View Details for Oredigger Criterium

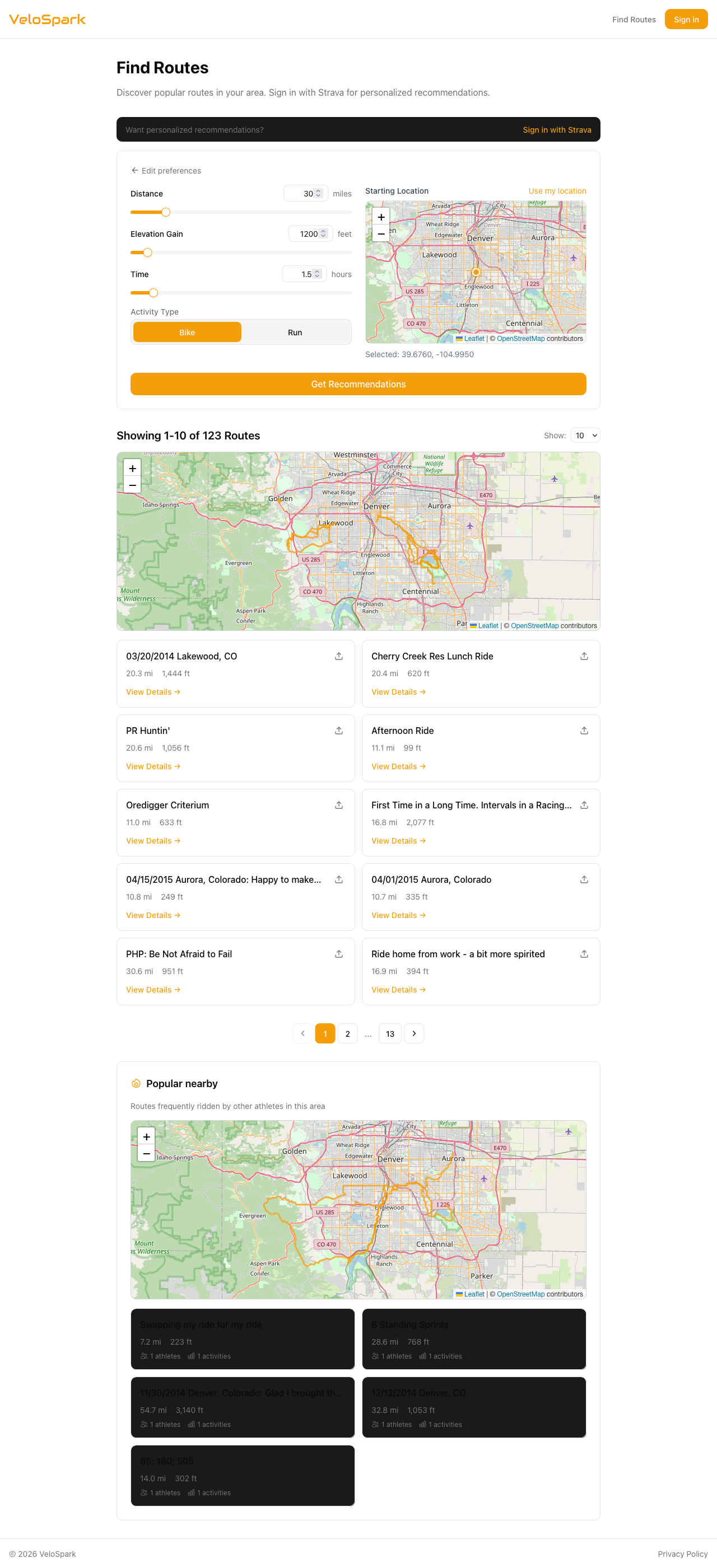pos(153,841)
